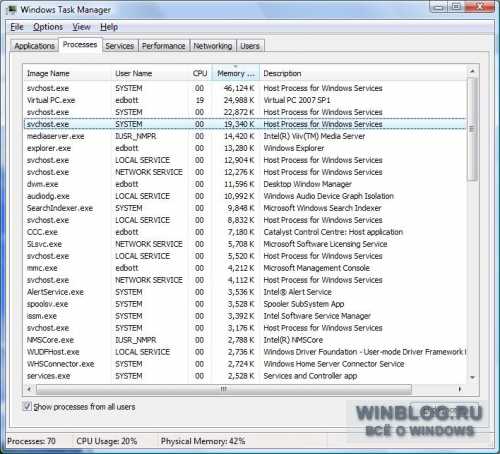This screenshot has height=454, width=500.
Task: Select the issm.exe process
Action: (x=245, y=316)
